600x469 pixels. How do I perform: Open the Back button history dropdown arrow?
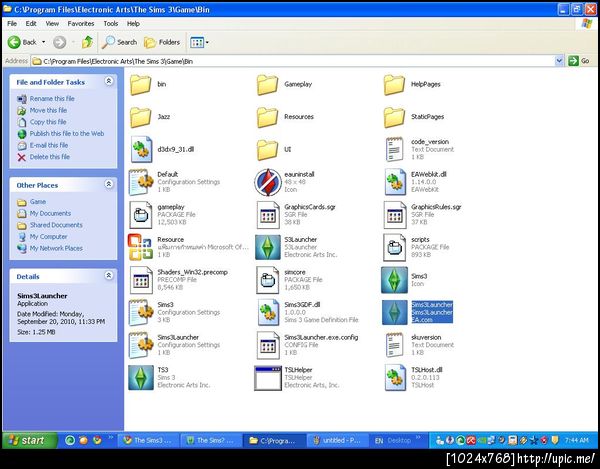click(x=43, y=42)
